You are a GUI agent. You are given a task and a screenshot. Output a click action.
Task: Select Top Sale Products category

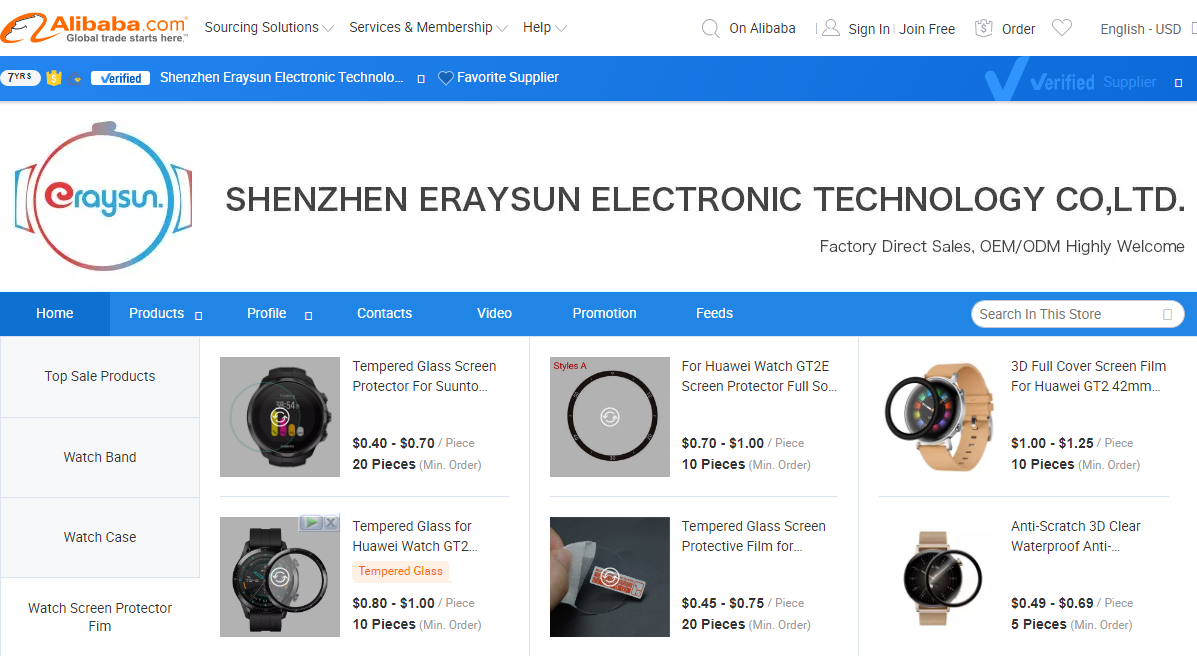(x=100, y=376)
